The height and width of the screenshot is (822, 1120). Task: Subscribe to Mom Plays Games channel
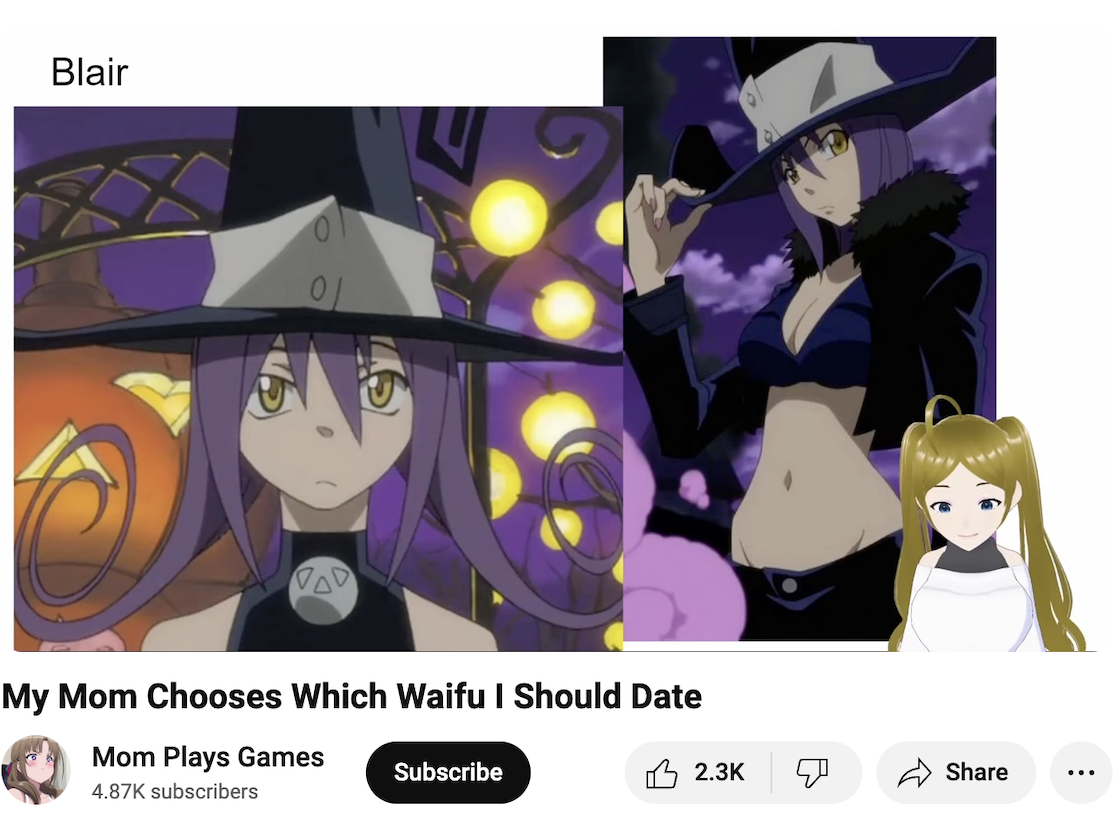pos(448,772)
